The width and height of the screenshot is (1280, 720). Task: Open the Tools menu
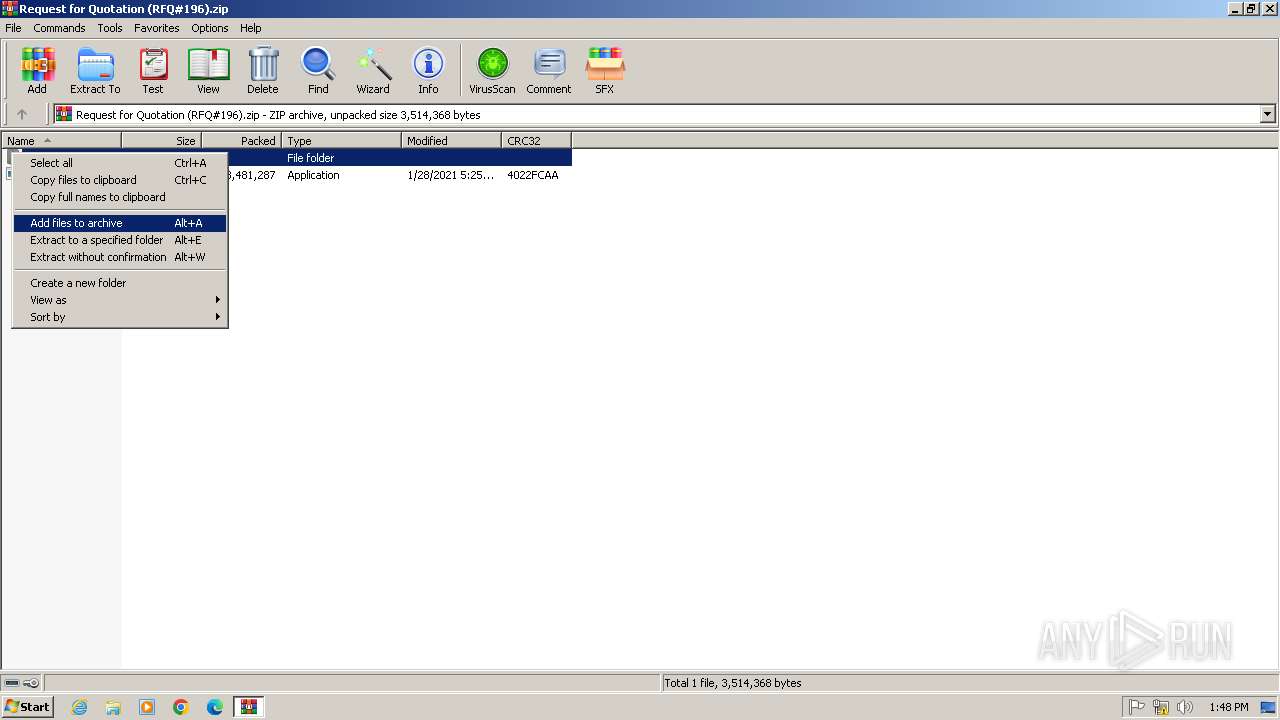[x=110, y=28]
